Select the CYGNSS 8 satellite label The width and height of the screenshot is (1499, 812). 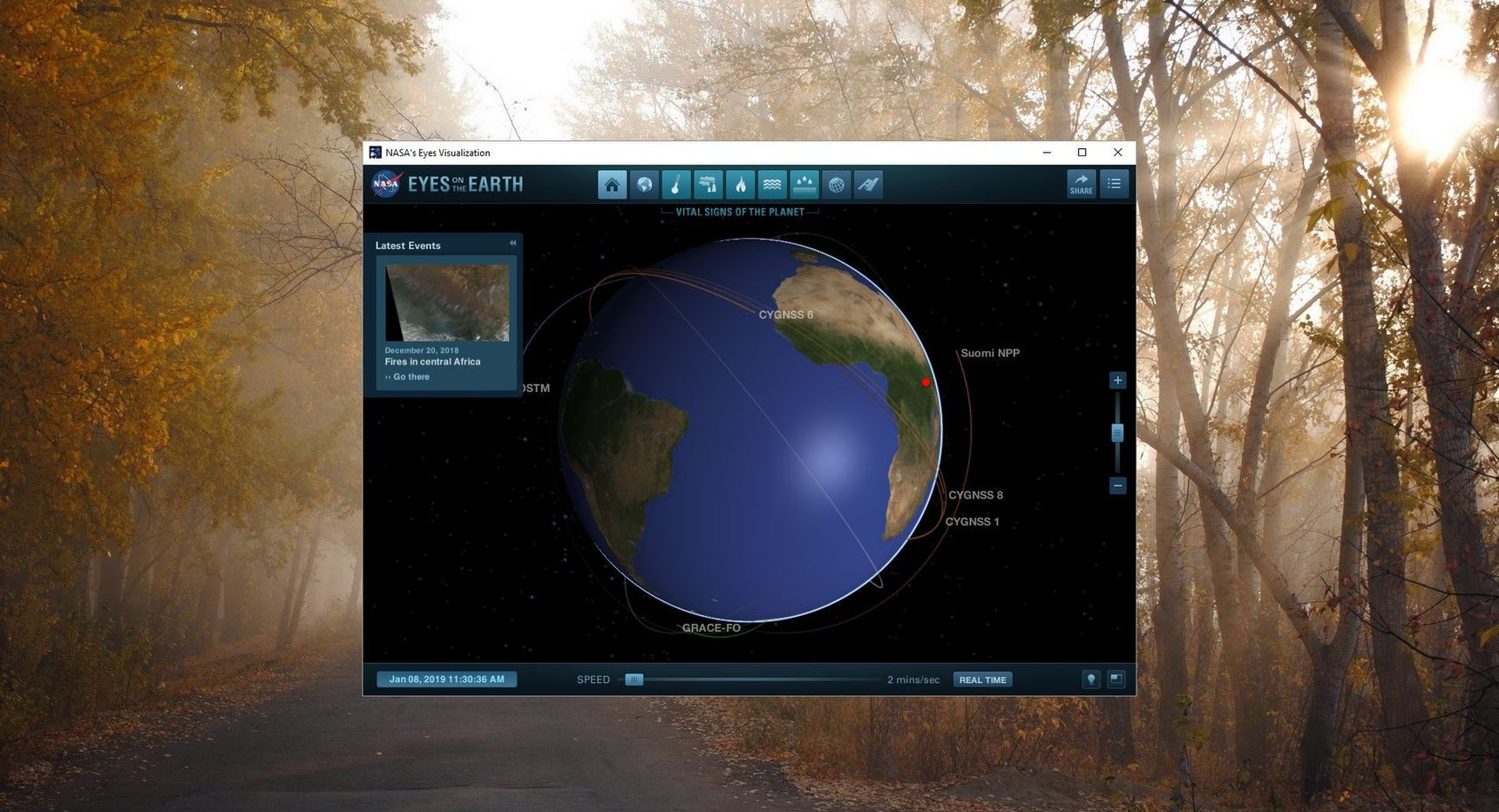975,495
